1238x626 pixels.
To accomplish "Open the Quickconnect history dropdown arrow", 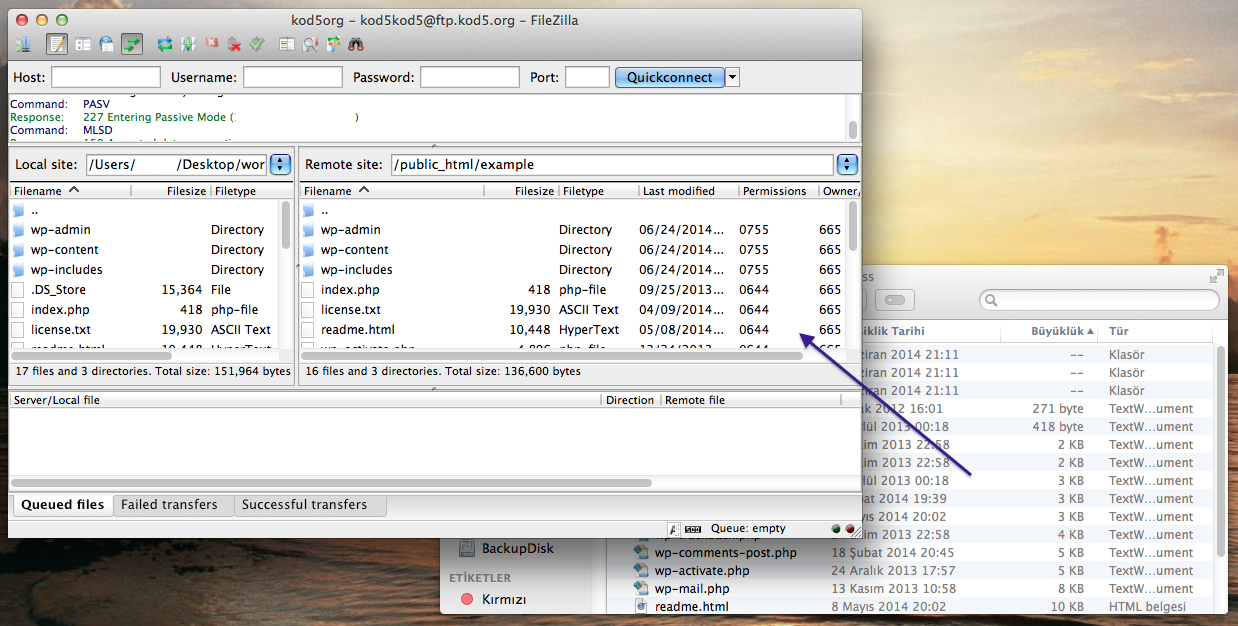I will point(733,77).
